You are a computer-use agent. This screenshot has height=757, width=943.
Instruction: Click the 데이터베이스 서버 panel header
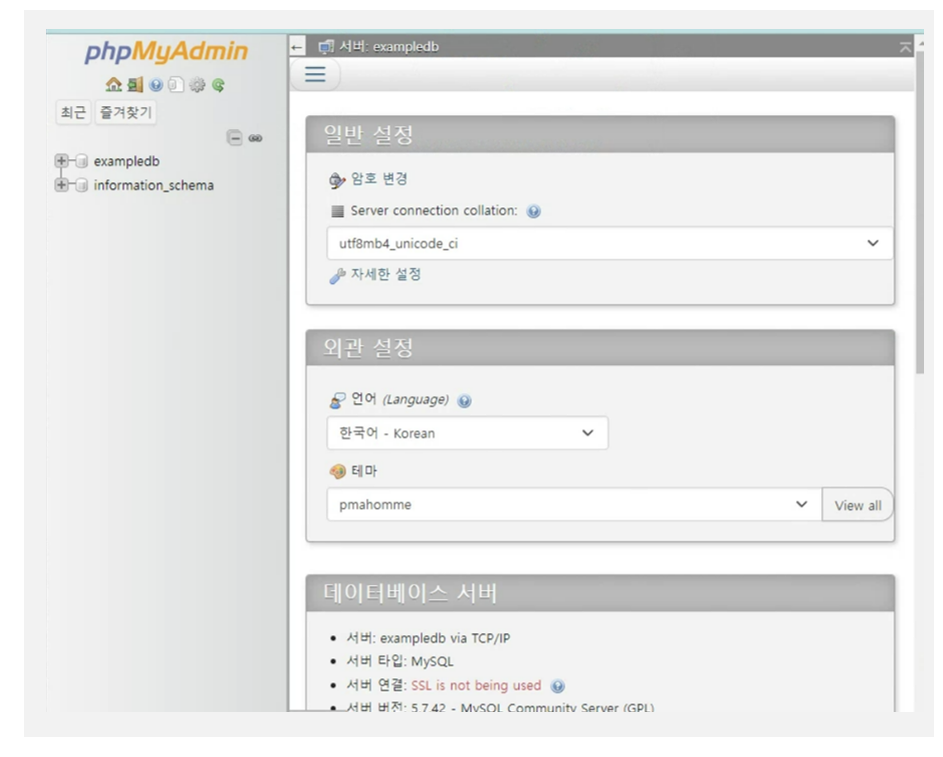click(600, 593)
